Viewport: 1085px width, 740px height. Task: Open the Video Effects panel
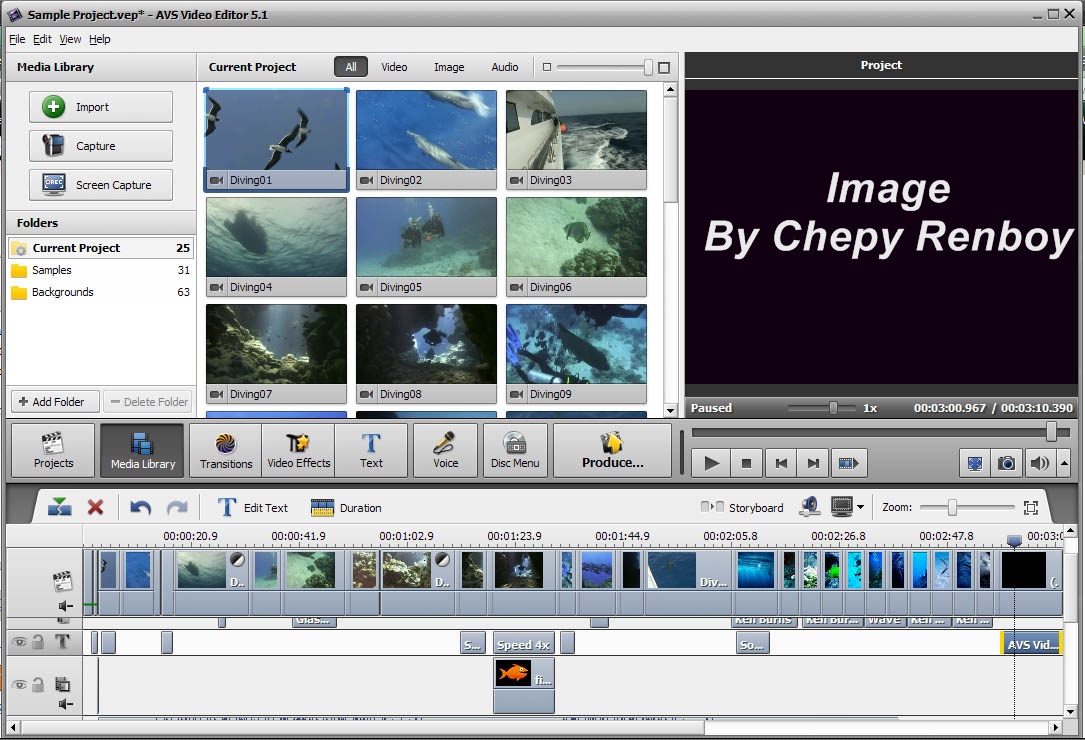298,451
